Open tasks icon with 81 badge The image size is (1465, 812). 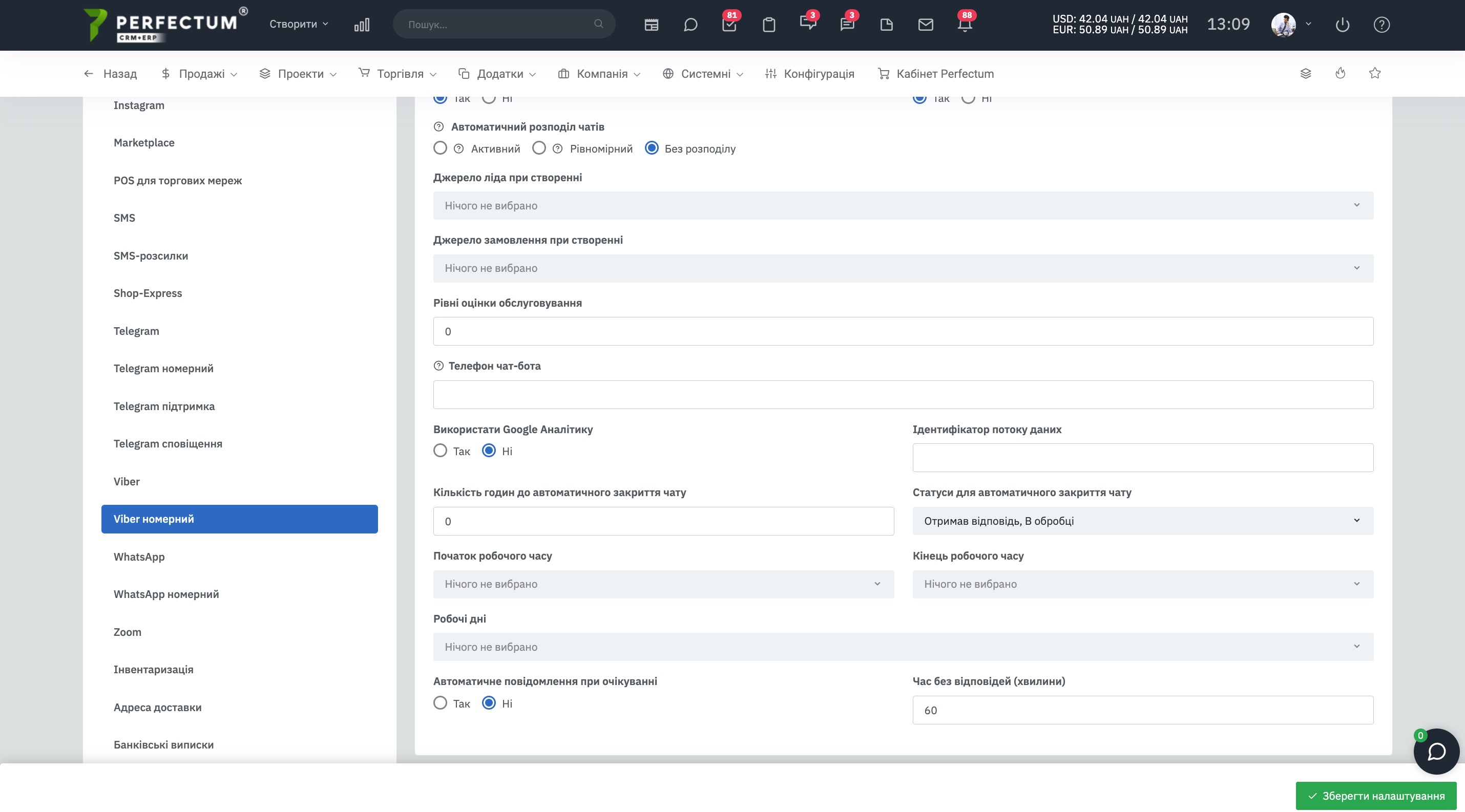(x=729, y=25)
